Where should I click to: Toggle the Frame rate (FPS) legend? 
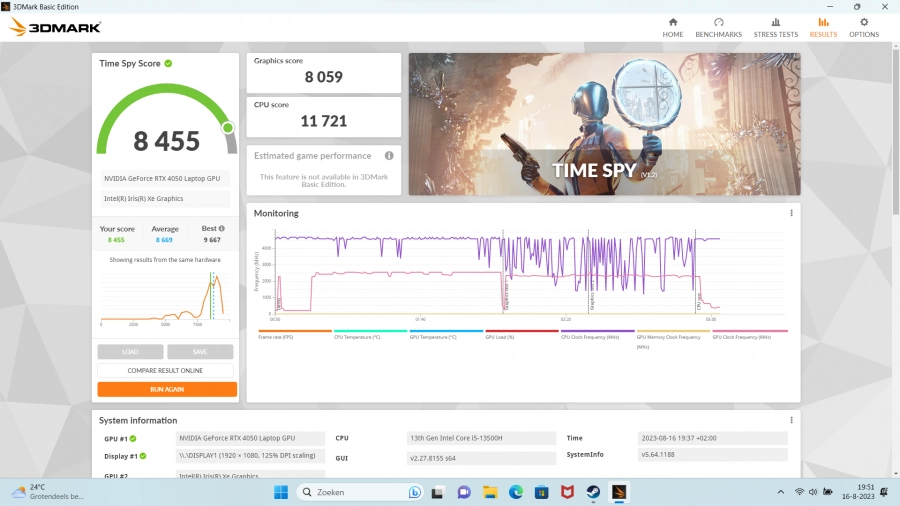coord(295,334)
